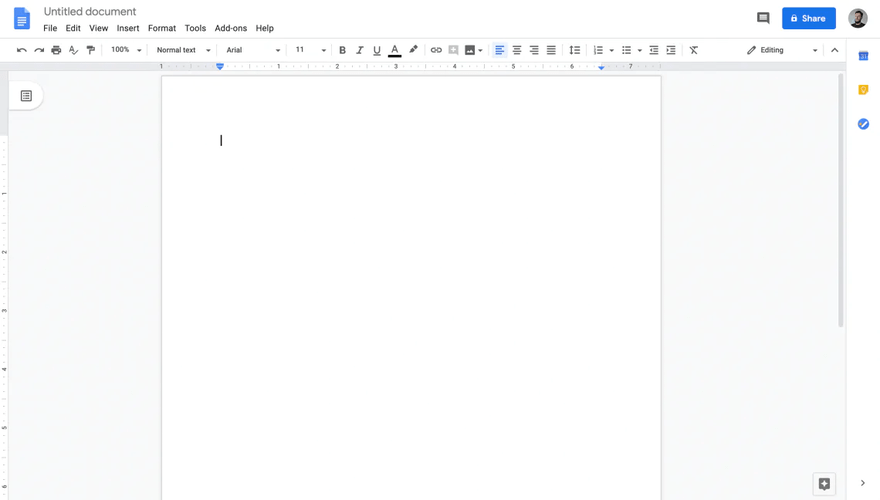Click the right indent marker on ruler
The width and height of the screenshot is (880, 500).
[601, 67]
